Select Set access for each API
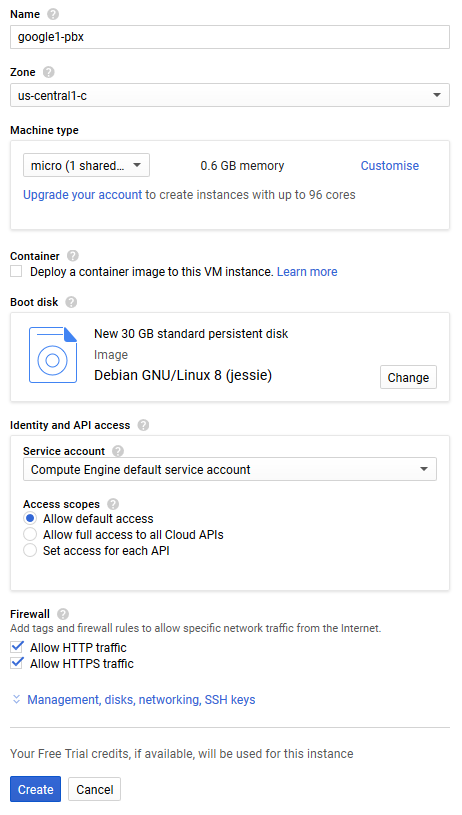The image size is (462, 815). point(30,550)
